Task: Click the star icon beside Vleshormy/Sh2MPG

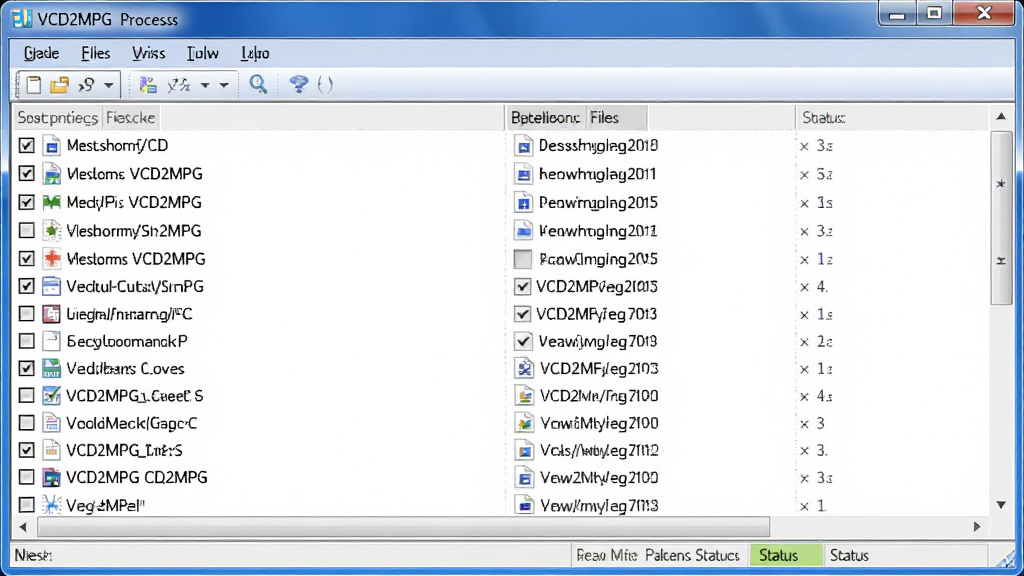Action: point(52,231)
